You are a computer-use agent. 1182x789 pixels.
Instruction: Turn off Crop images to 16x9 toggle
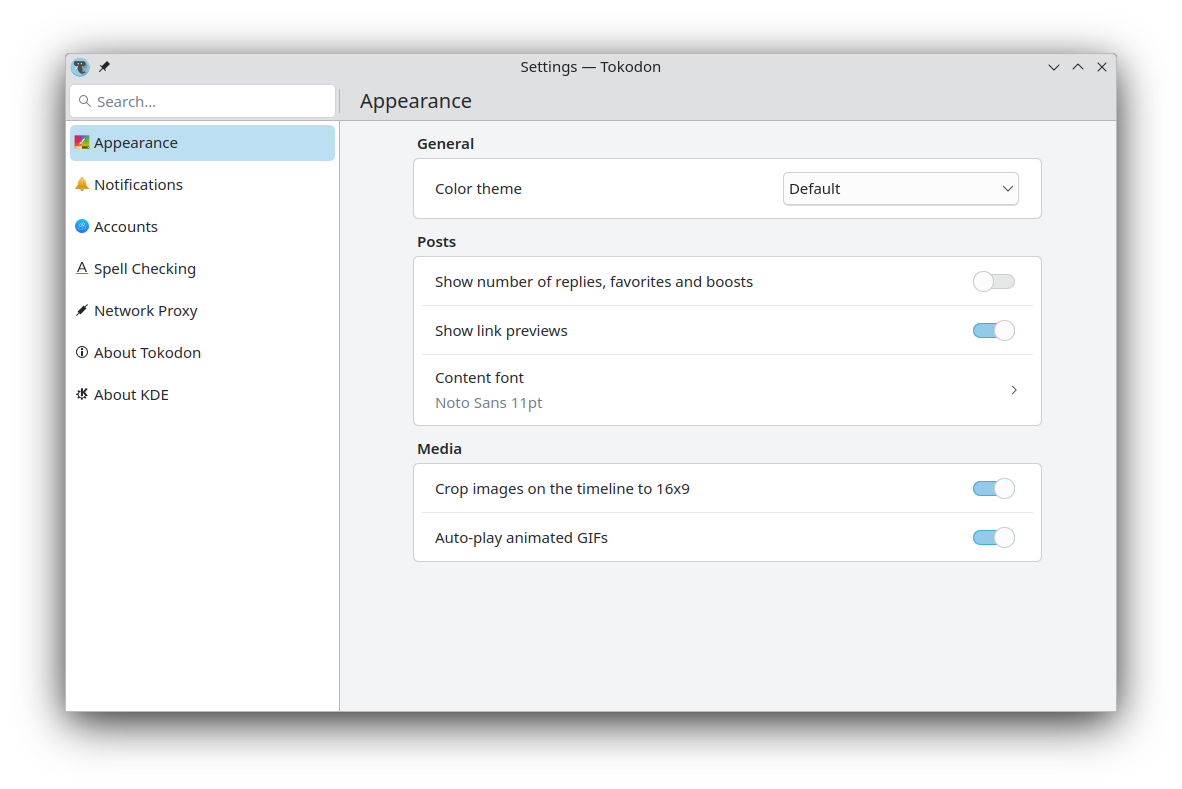click(993, 489)
